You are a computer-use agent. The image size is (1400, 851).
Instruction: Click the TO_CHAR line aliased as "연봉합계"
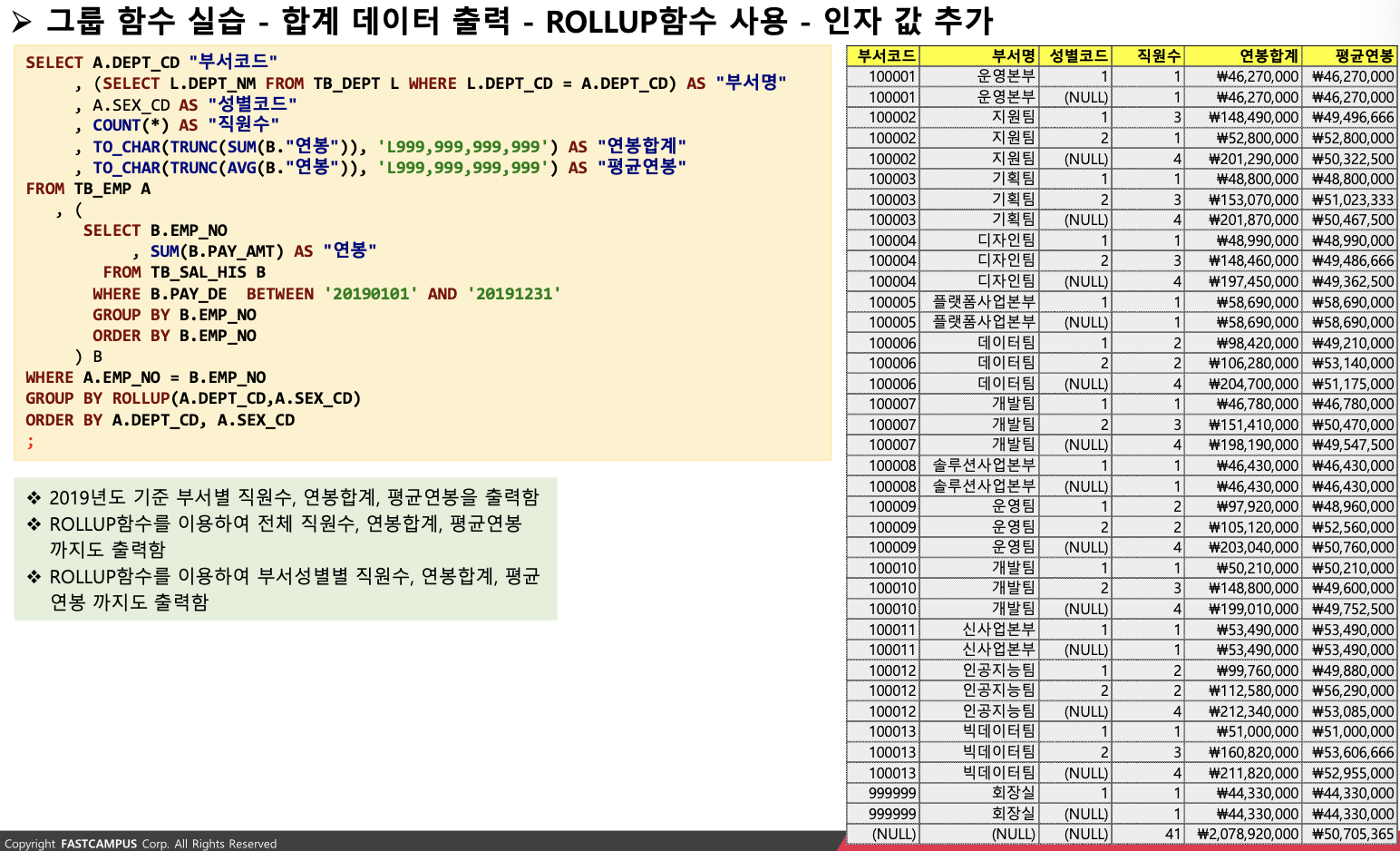(x=381, y=146)
